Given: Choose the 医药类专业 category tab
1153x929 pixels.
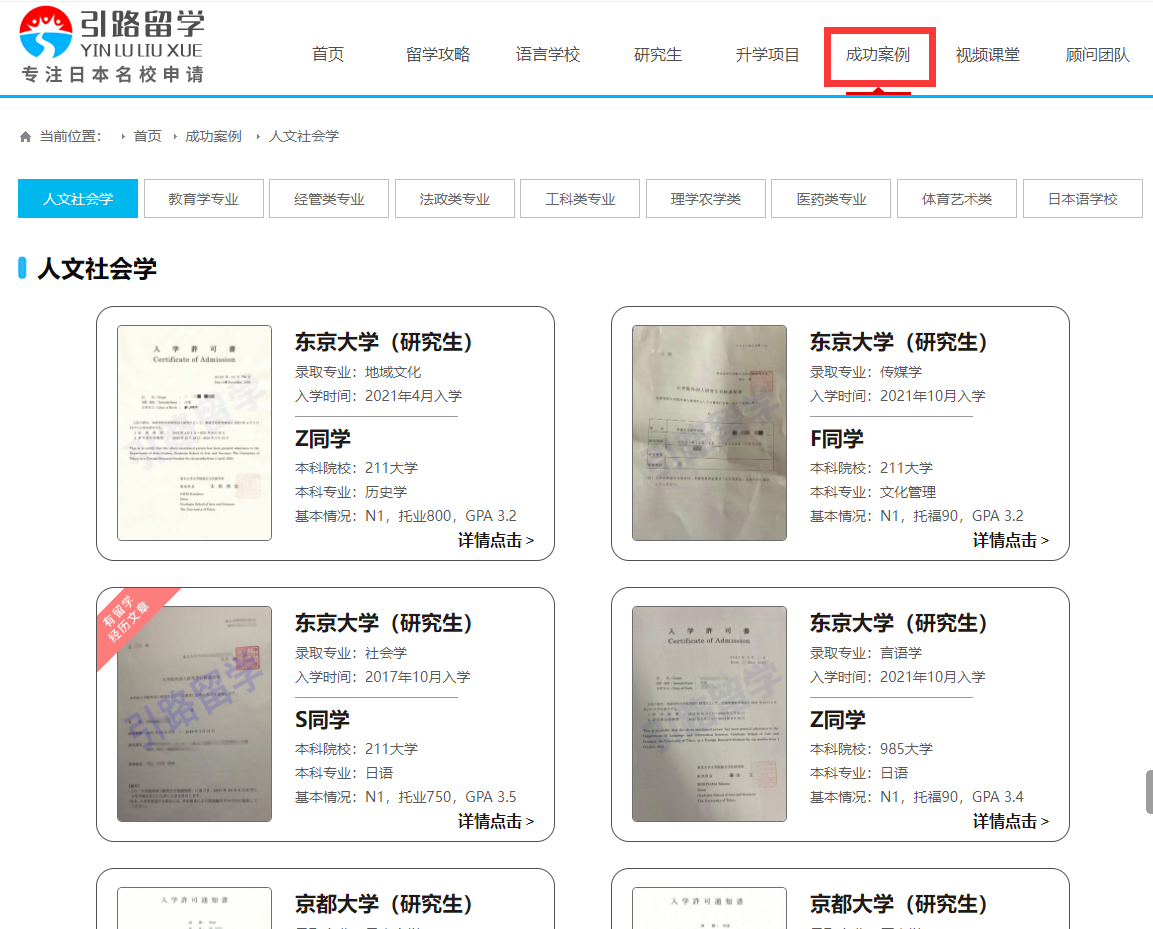Looking at the screenshot, I should 831,199.
